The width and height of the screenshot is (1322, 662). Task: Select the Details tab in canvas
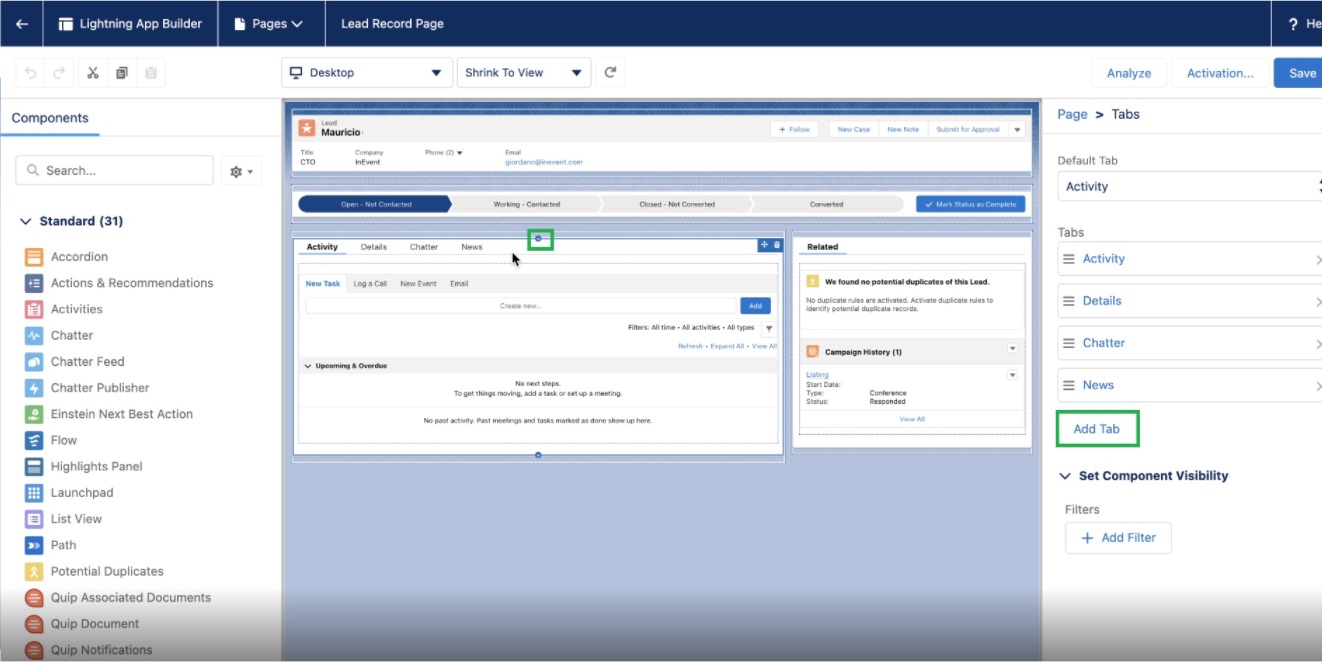click(374, 247)
